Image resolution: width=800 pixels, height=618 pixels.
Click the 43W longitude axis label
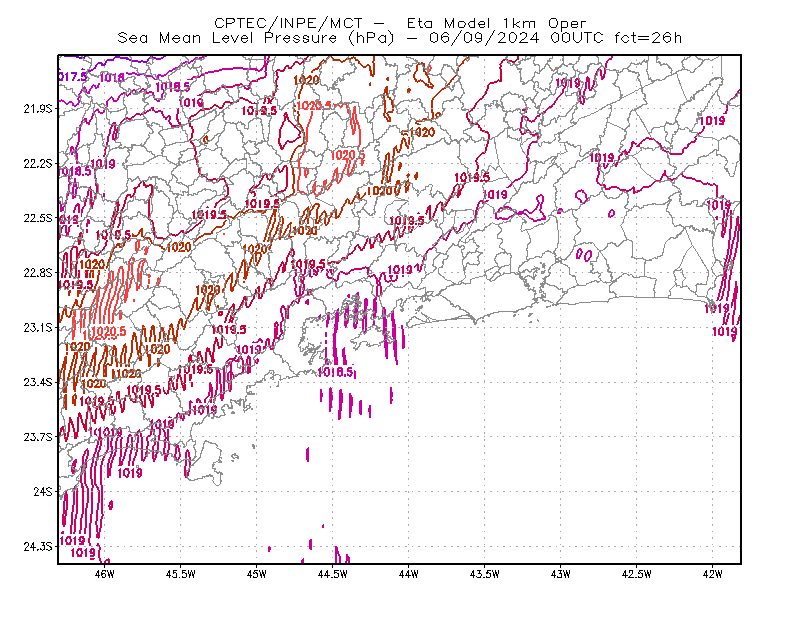561,574
